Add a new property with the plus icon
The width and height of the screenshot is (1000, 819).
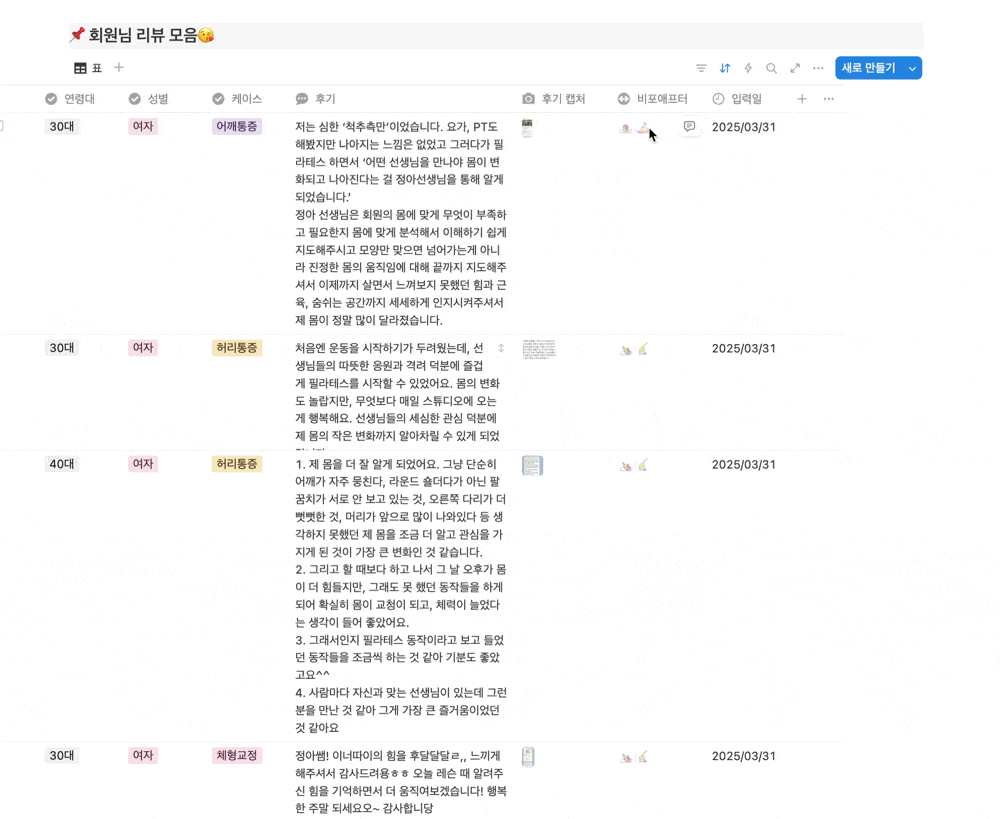click(x=804, y=99)
